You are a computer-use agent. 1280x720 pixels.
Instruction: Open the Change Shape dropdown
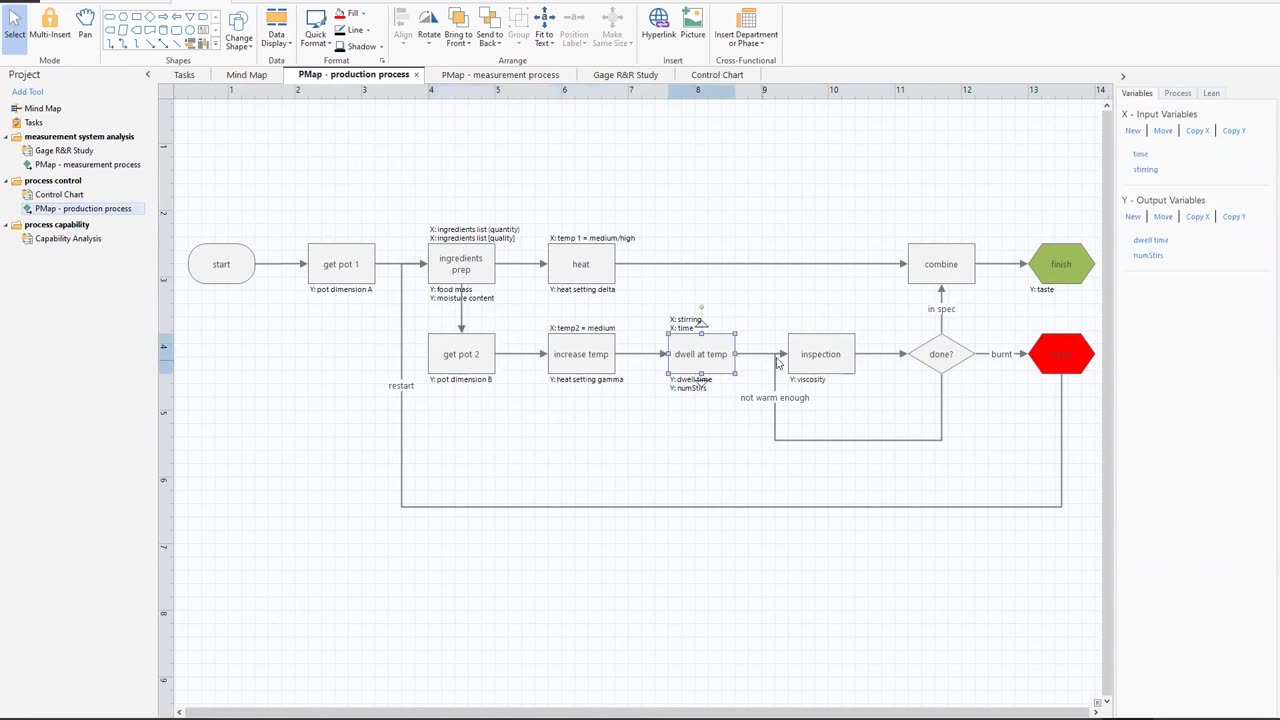[239, 30]
